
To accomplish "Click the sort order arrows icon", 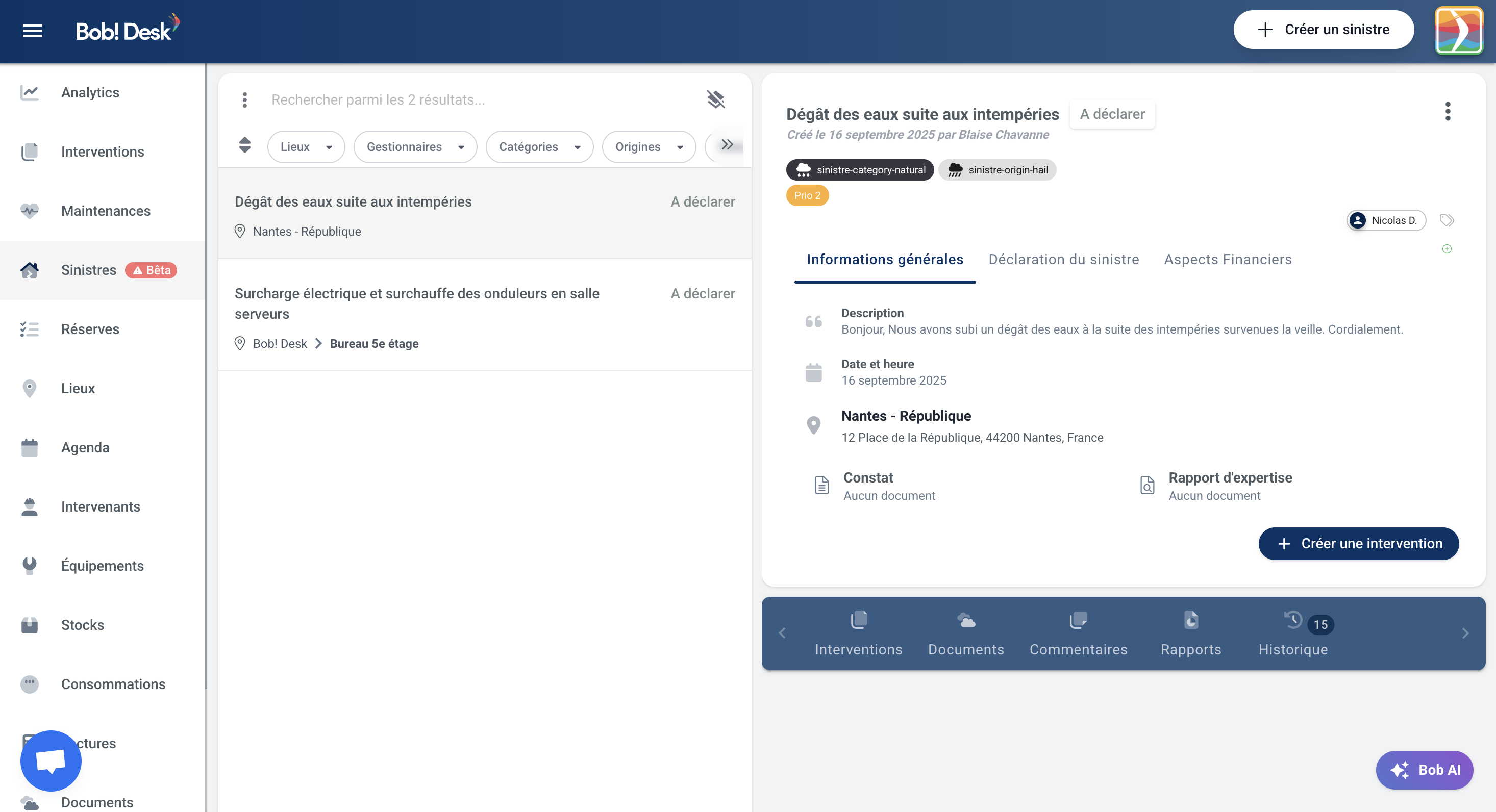I will tap(244, 145).
